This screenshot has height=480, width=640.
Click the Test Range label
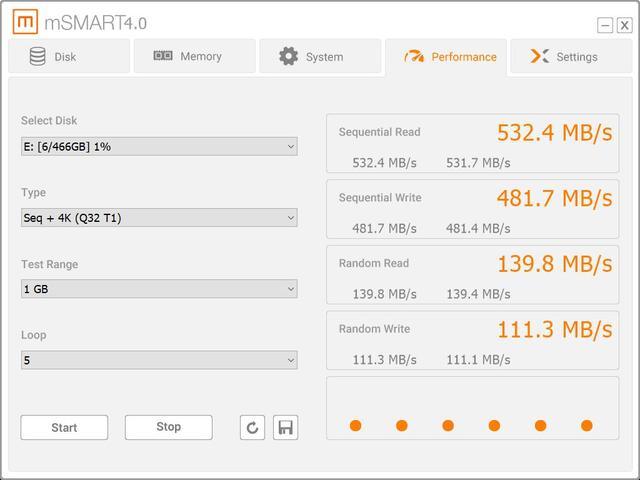49,264
